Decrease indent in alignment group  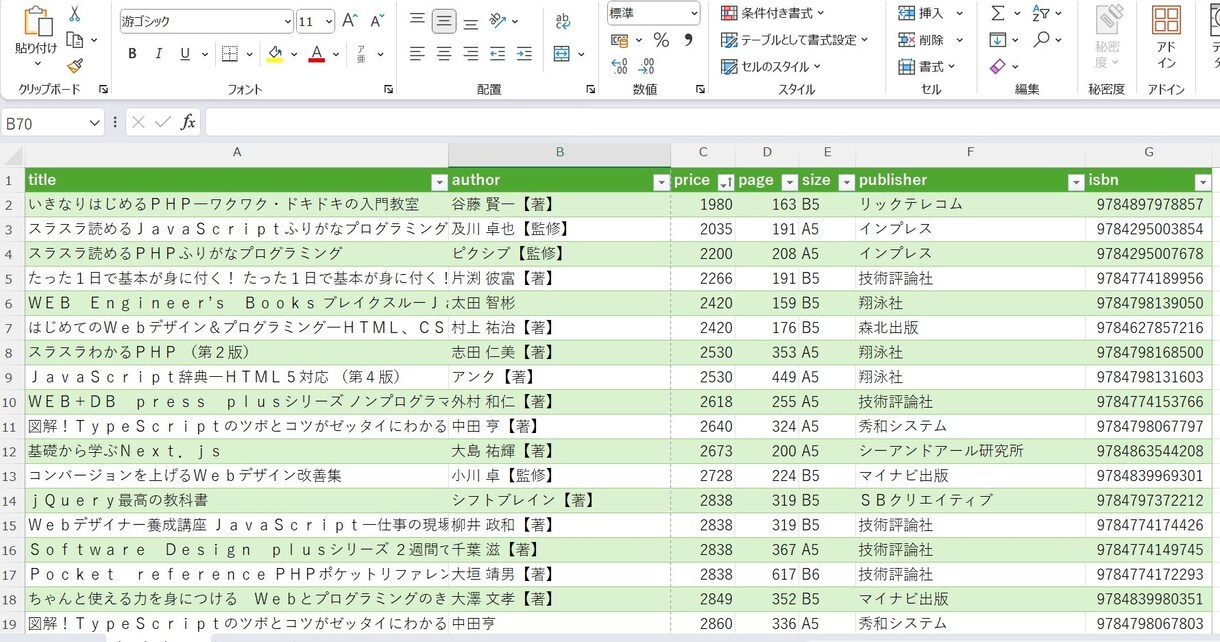pyautogui.click(x=497, y=54)
